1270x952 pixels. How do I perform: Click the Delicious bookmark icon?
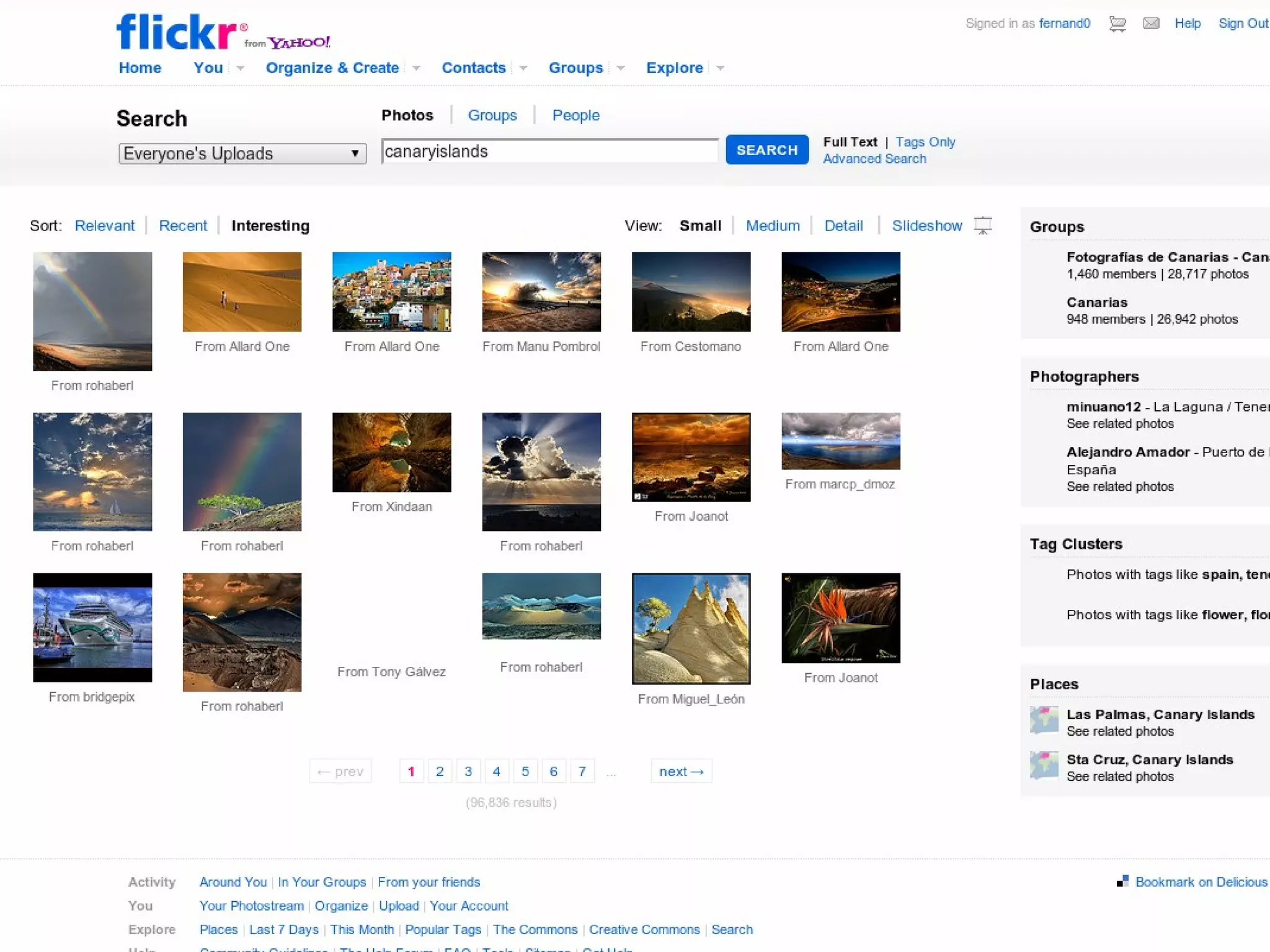1122,881
